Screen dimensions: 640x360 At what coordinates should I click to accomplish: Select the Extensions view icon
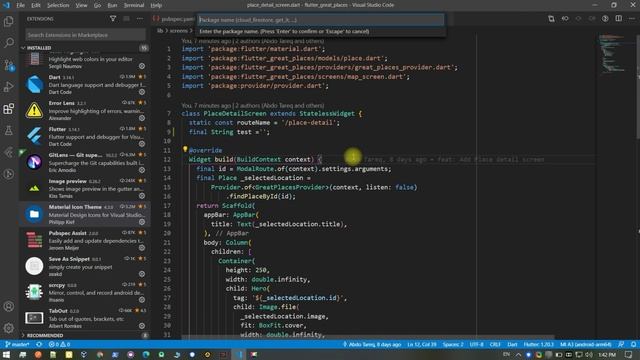tap(9, 109)
